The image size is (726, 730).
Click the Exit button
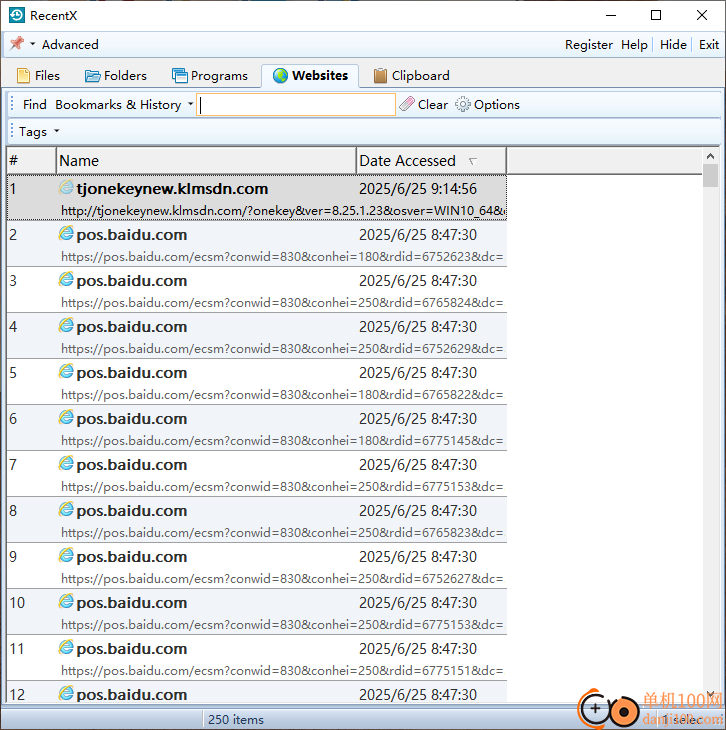709,45
